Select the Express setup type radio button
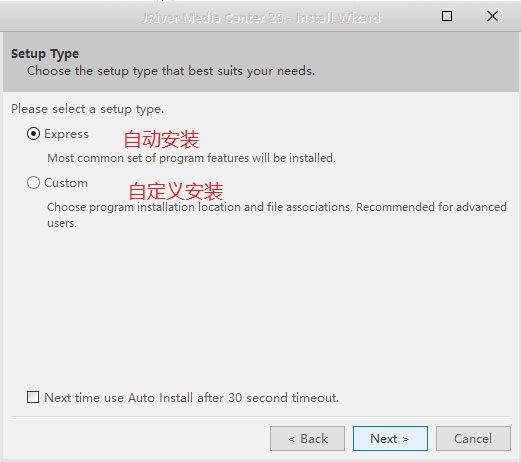This screenshot has height=462, width=521. pyautogui.click(x=33, y=134)
